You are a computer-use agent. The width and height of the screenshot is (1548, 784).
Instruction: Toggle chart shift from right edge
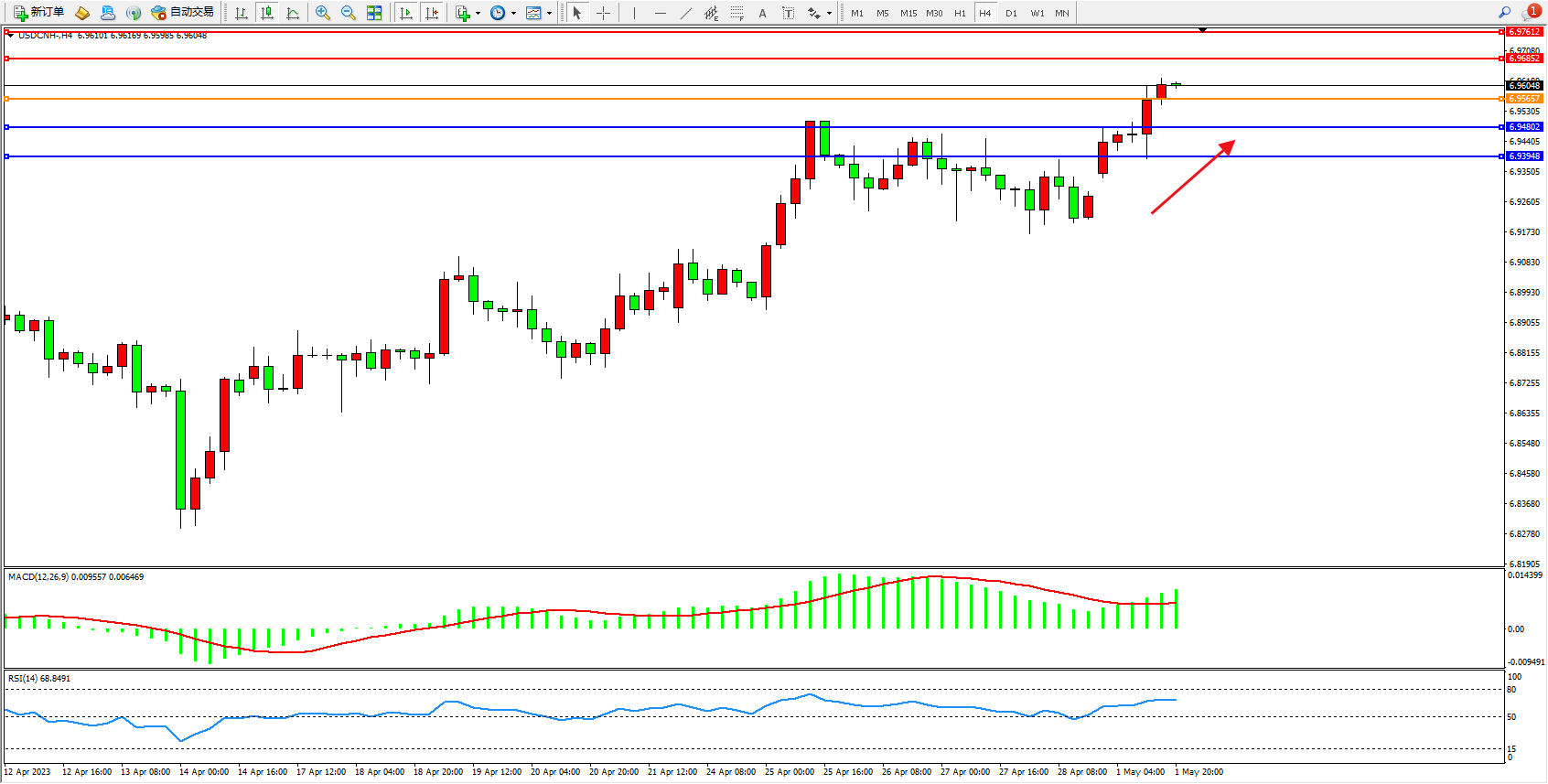tap(433, 13)
